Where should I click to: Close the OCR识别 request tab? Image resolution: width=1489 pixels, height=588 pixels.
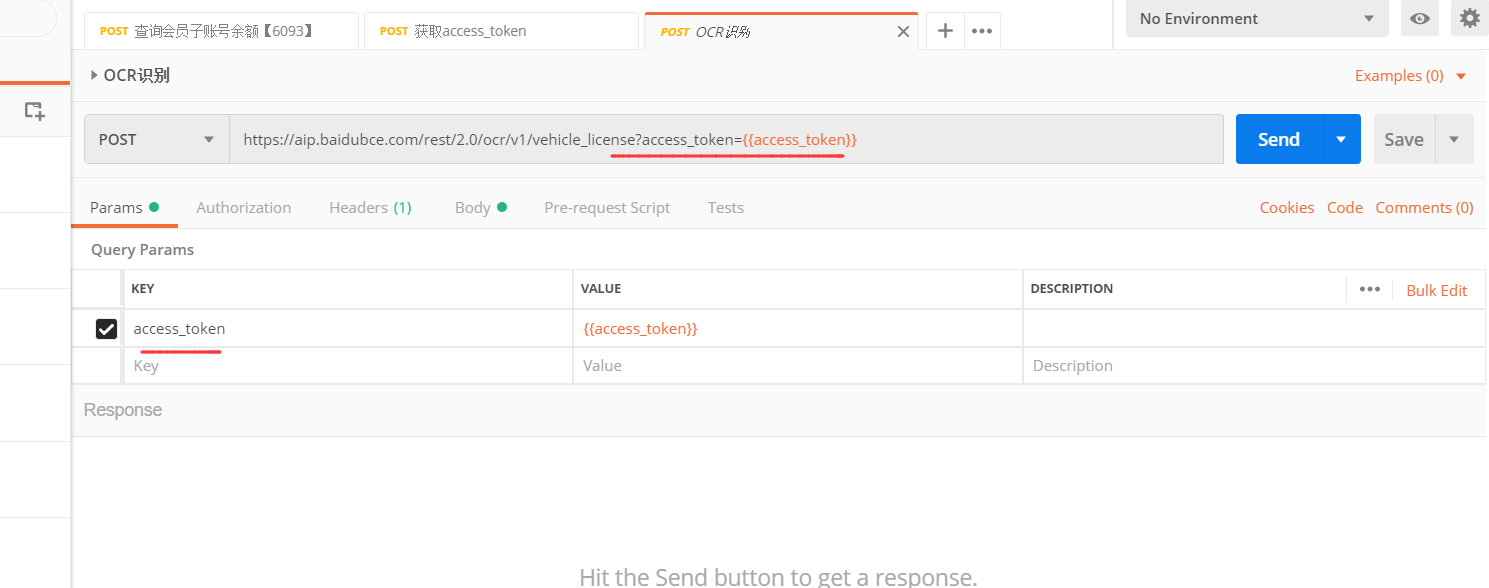[x=903, y=32]
